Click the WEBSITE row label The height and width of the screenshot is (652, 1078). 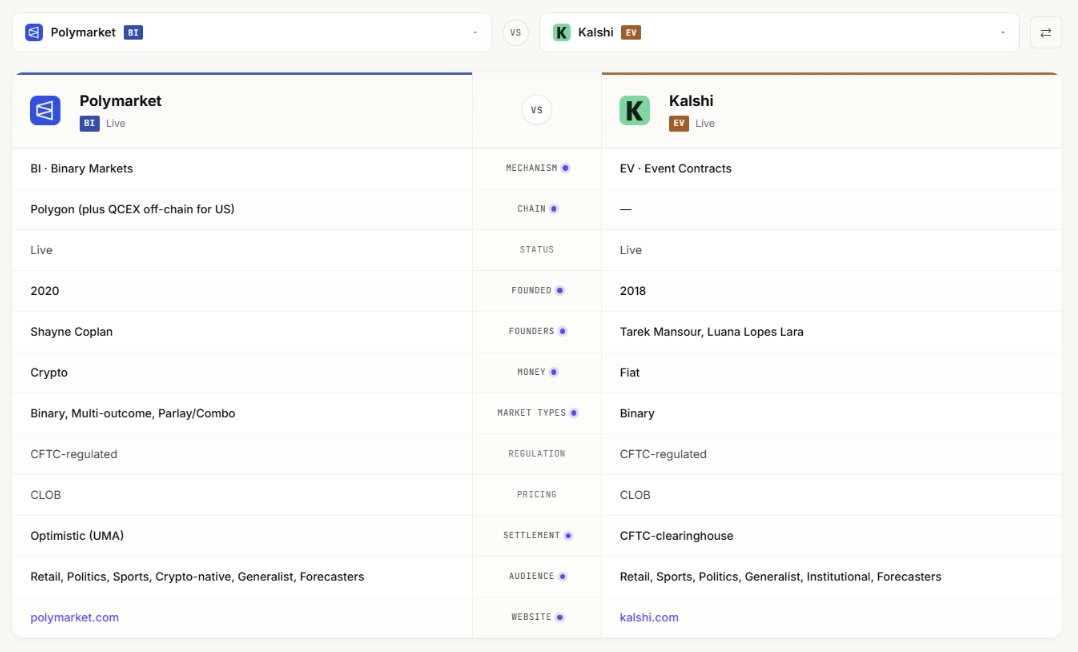[531, 617]
